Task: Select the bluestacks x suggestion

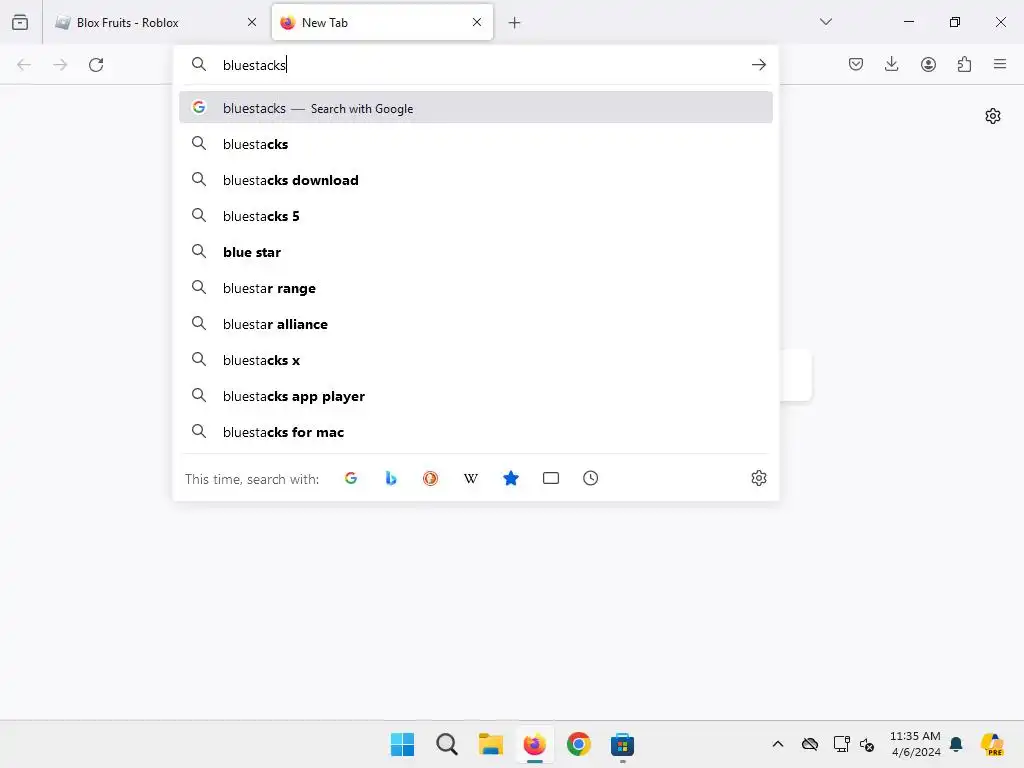Action: coord(476,360)
